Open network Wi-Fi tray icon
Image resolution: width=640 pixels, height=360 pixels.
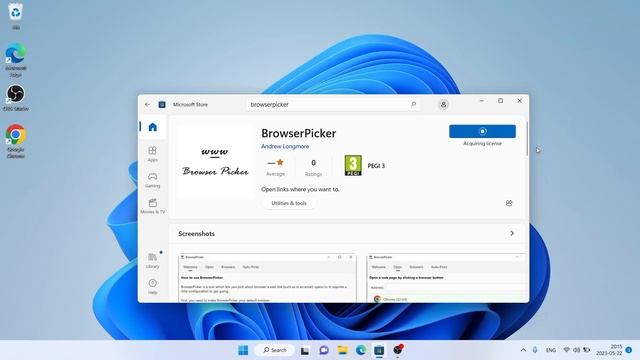[x=567, y=350]
